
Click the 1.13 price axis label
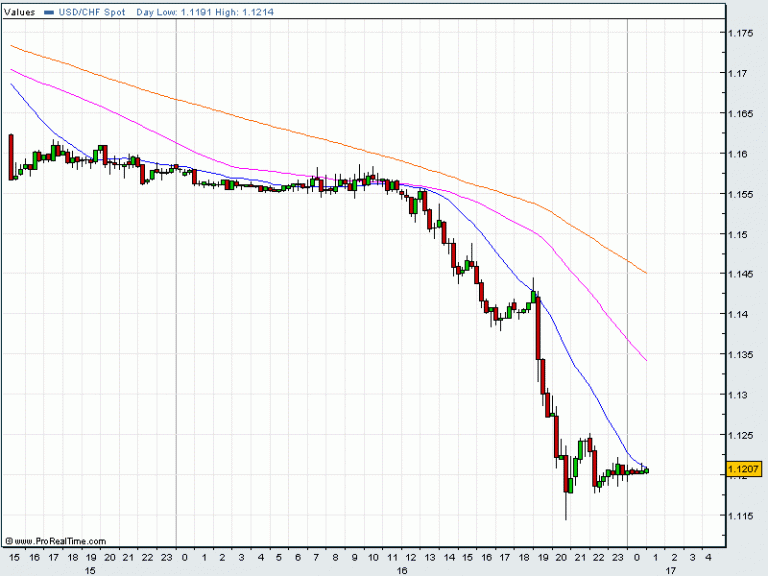[739, 395]
